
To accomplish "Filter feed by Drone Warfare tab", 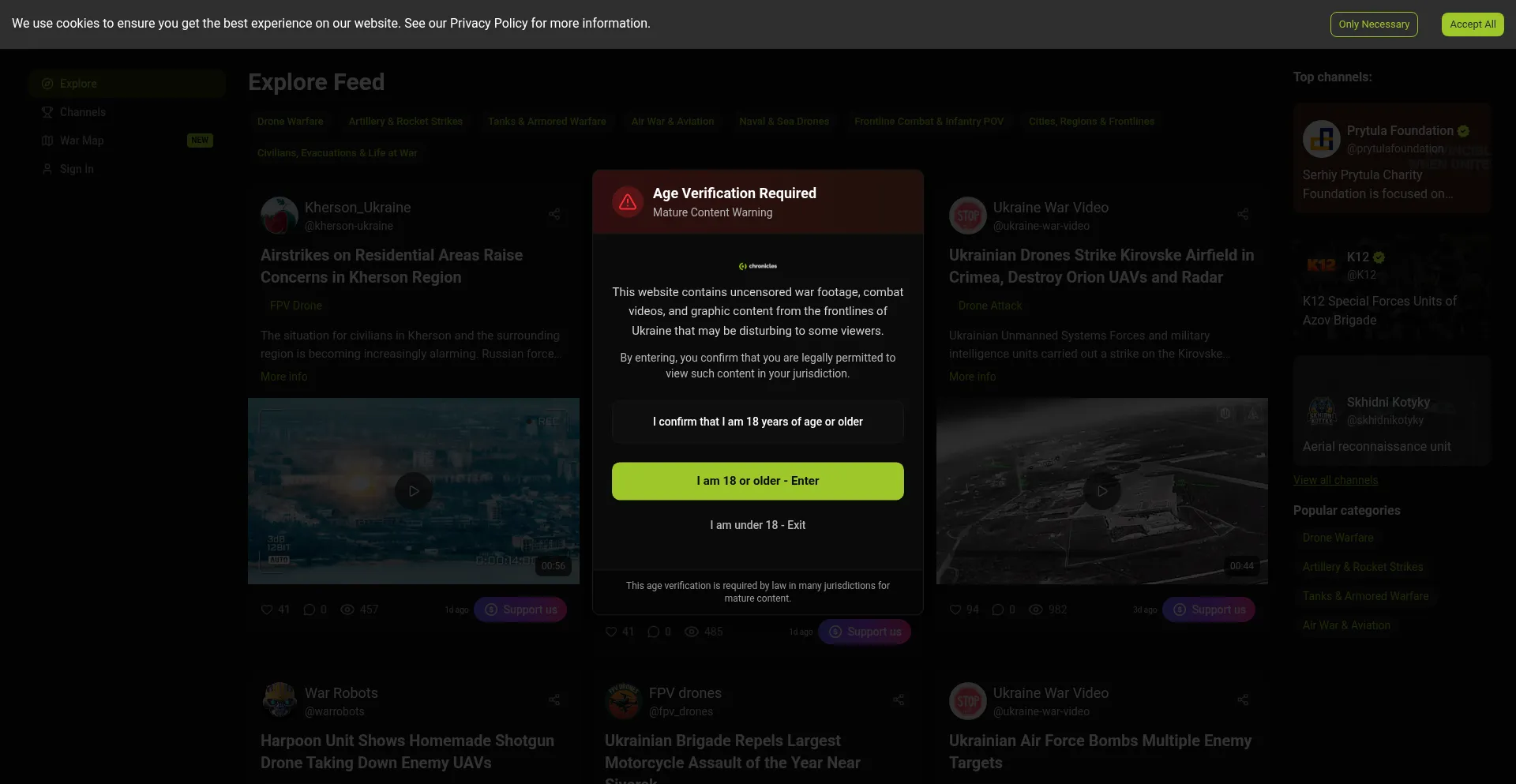I will 291,122.
